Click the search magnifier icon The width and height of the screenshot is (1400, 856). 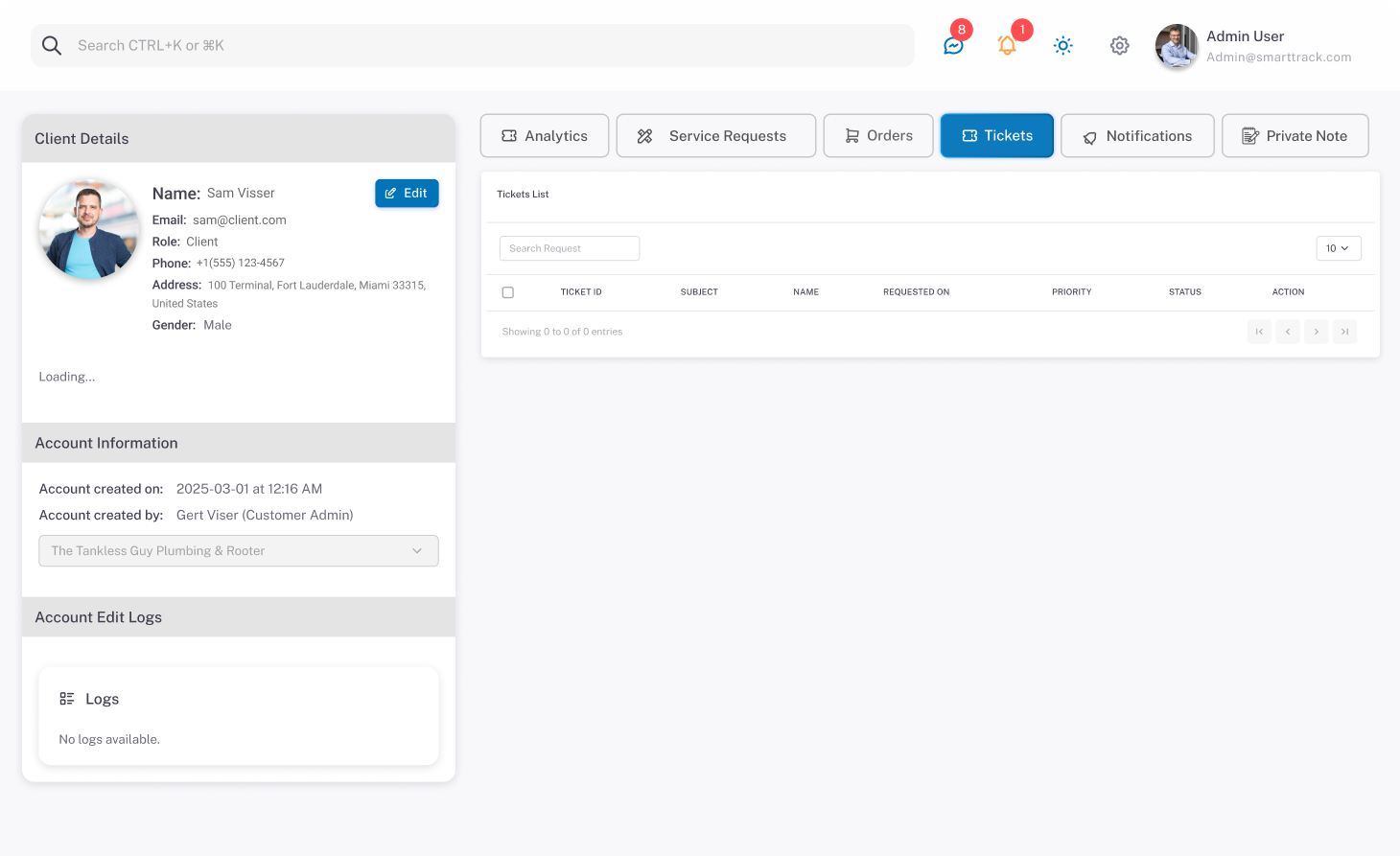[52, 46]
